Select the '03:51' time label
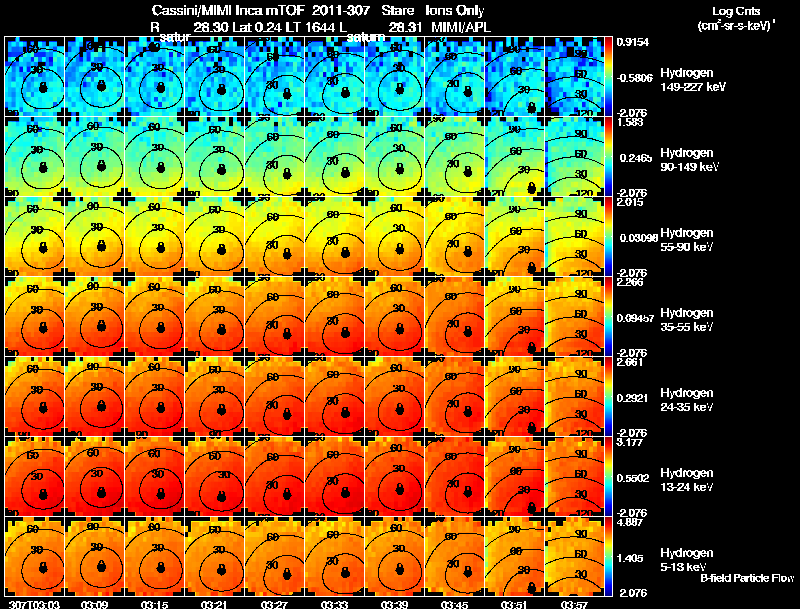The image size is (800, 609). [x=514, y=604]
